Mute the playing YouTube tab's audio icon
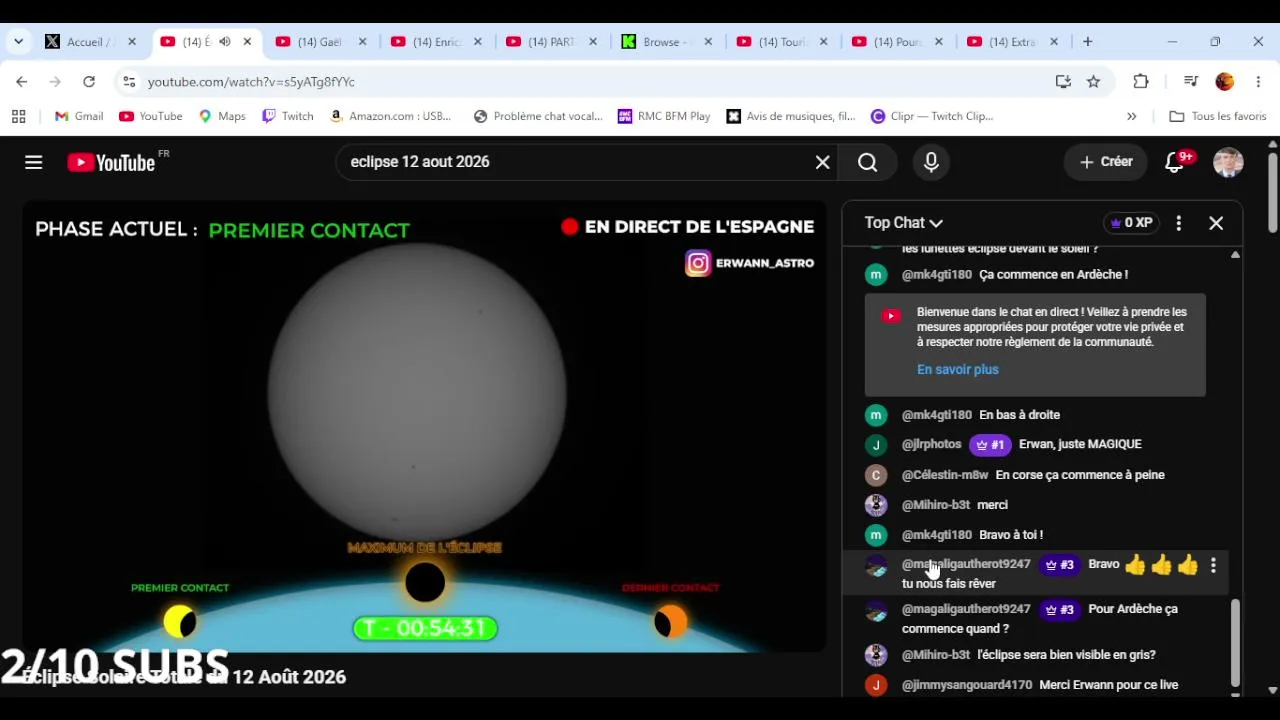Viewport: 1280px width, 720px height. 224,42
